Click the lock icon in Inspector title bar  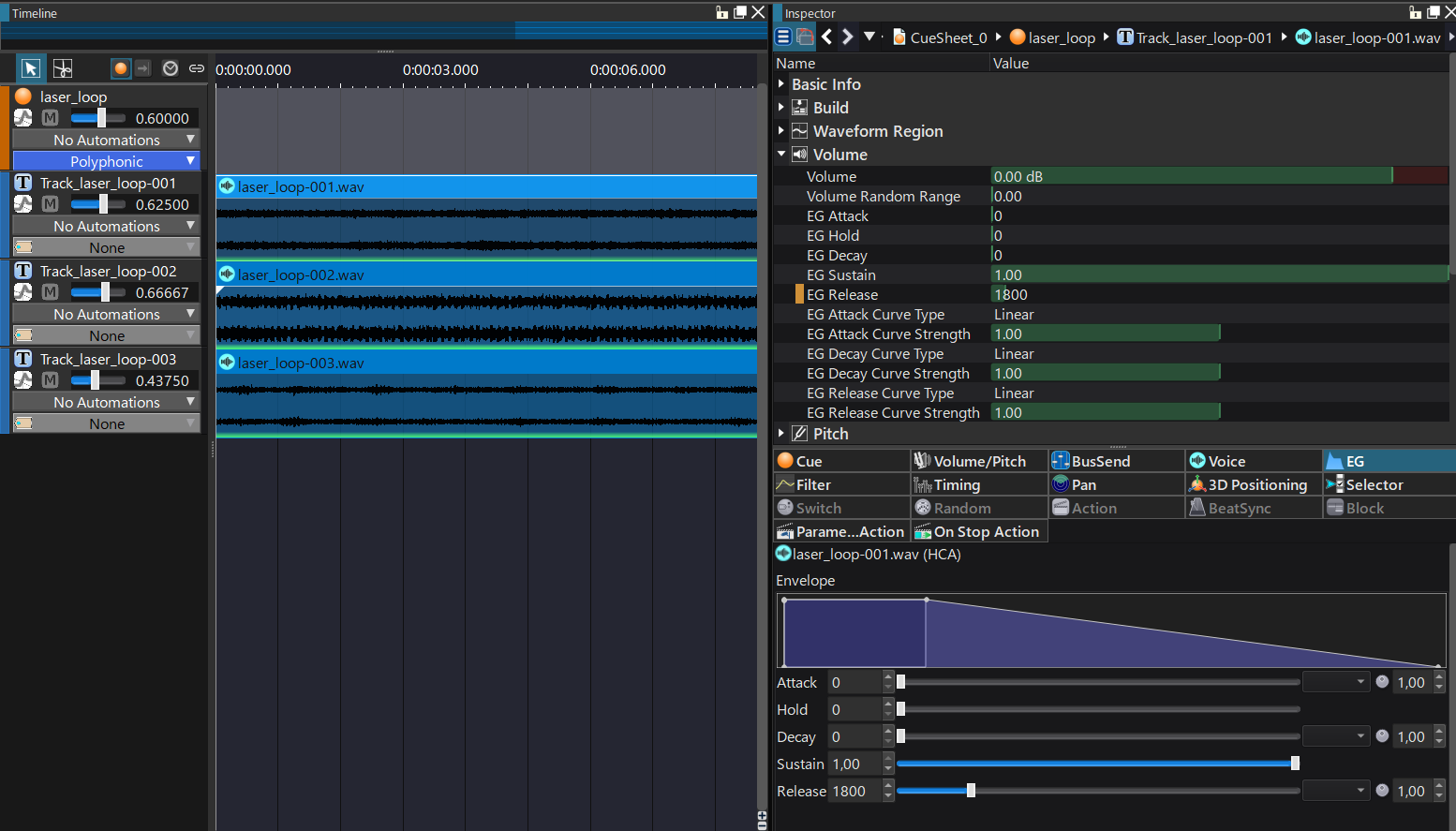click(x=1415, y=12)
